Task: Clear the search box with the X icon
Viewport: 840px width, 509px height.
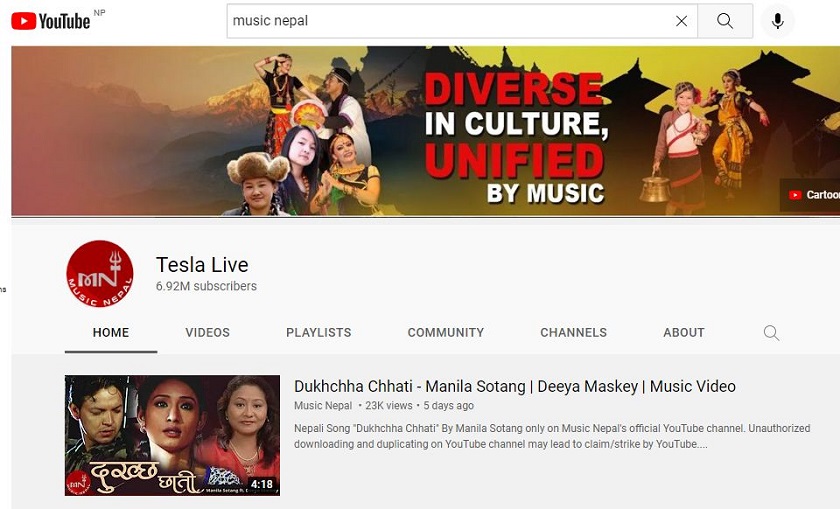Action: pyautogui.click(x=681, y=21)
